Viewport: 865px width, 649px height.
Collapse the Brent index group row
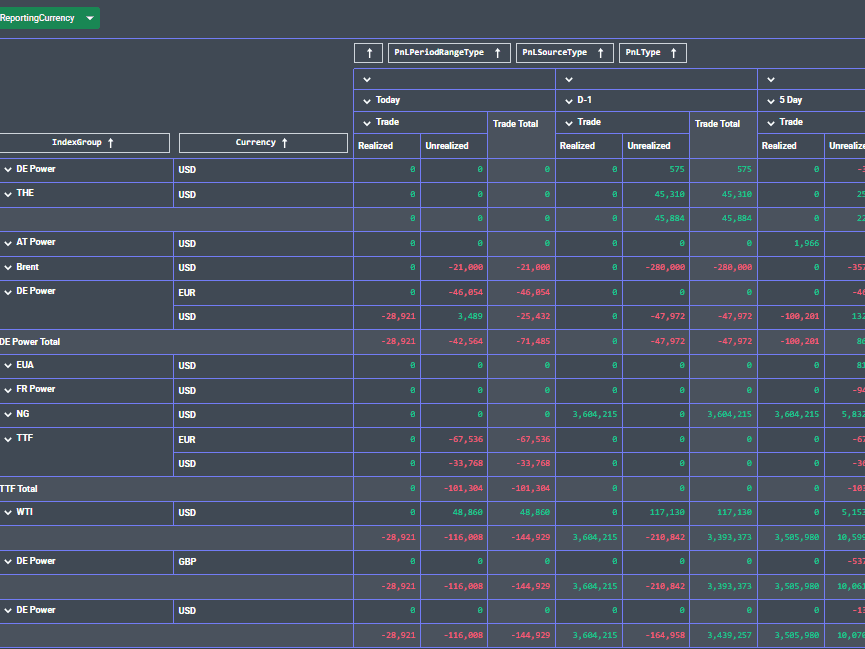[8, 268]
